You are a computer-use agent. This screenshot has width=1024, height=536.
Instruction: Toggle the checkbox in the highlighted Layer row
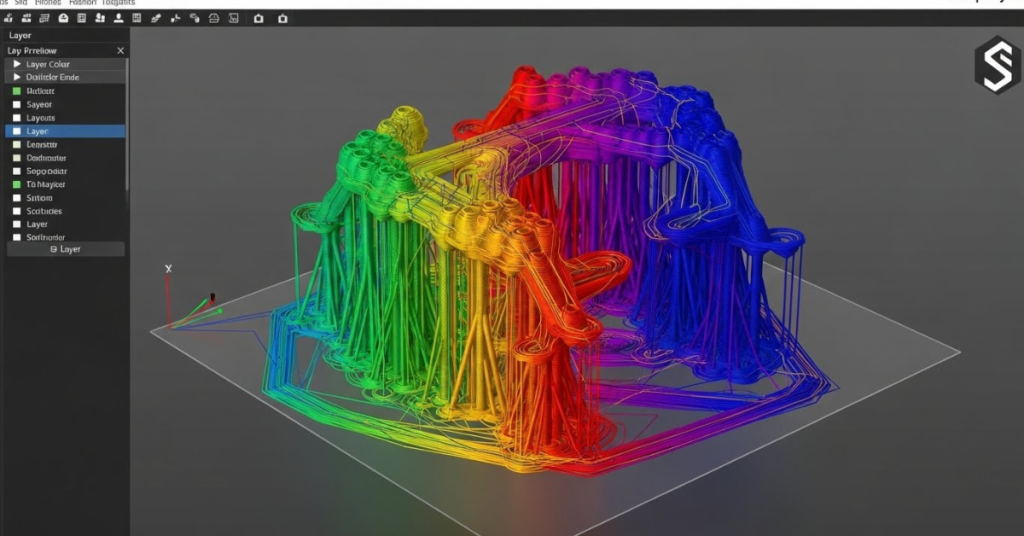(17, 131)
